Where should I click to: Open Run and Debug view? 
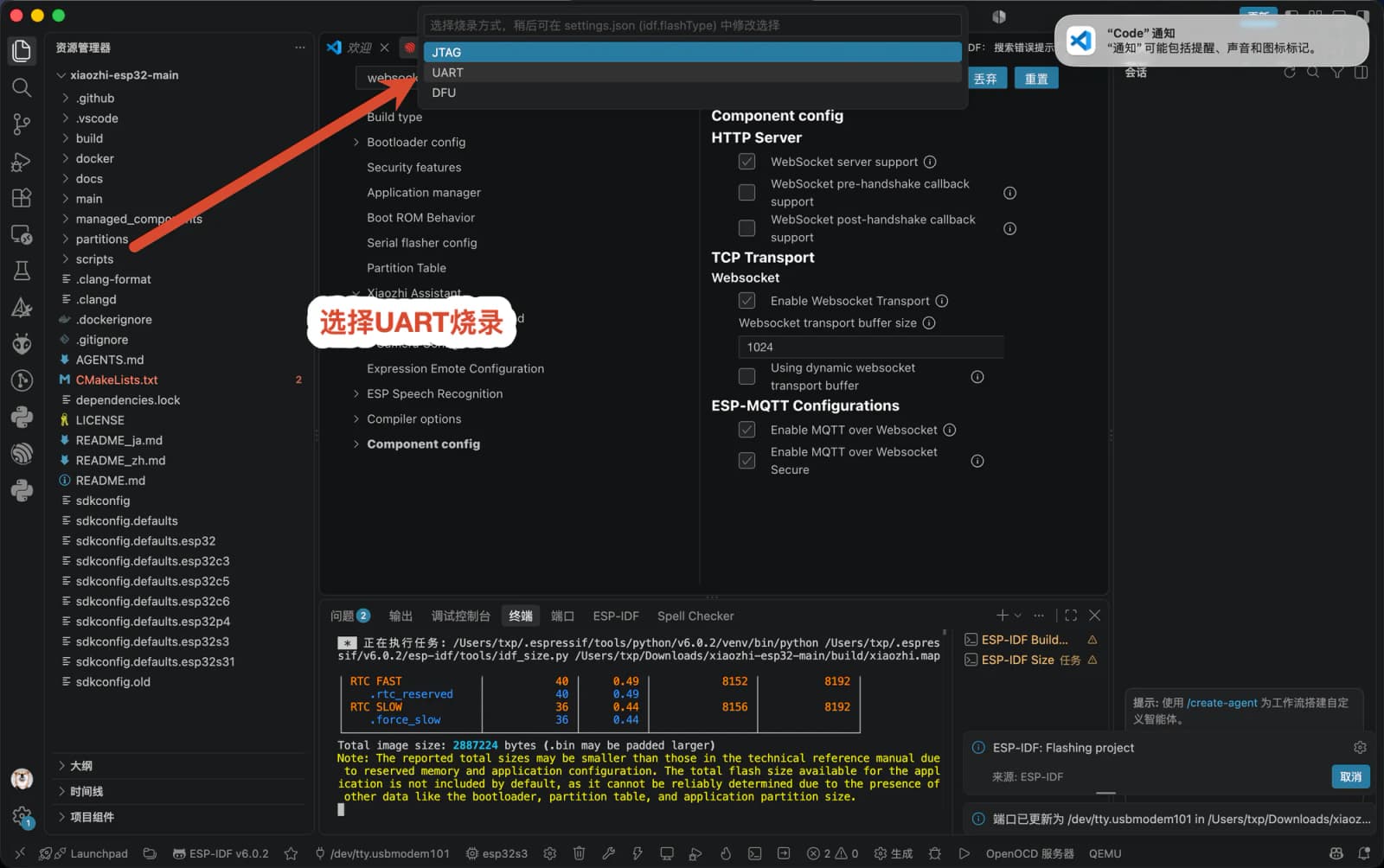tap(22, 162)
